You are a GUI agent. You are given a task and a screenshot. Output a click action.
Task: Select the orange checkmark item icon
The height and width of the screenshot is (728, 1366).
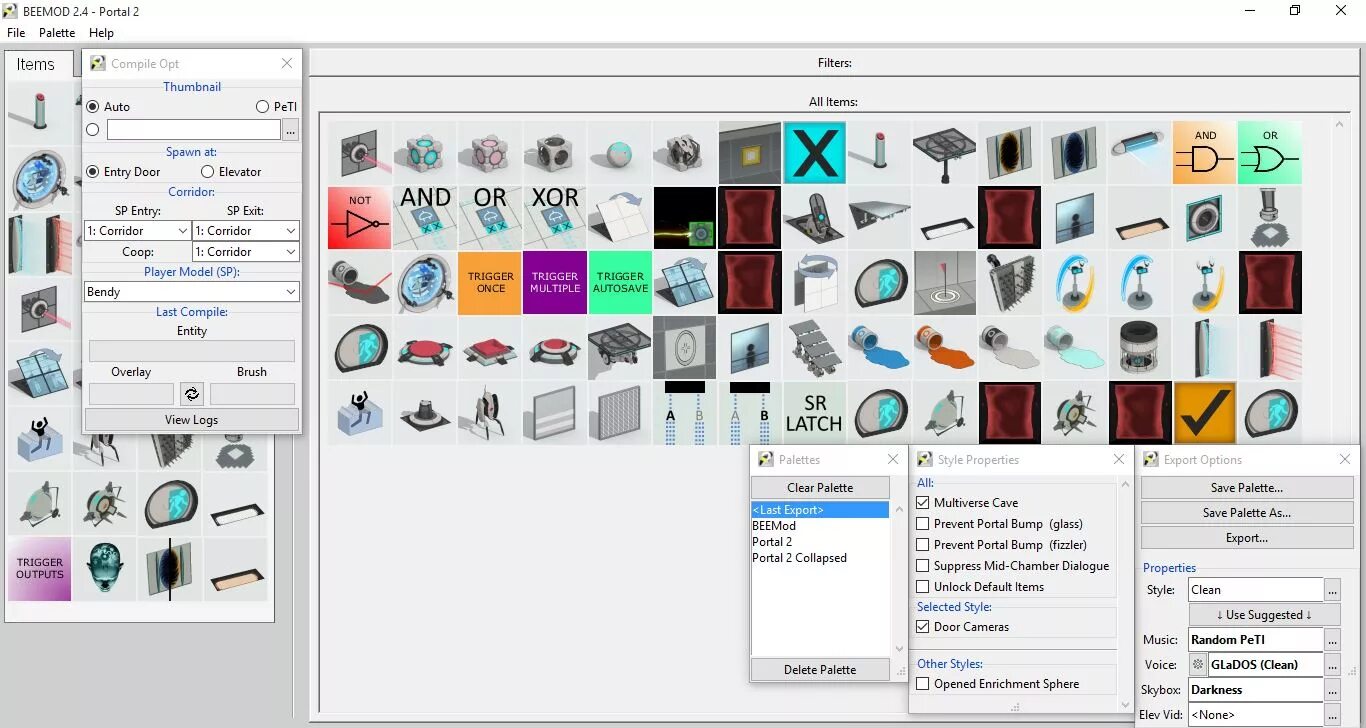1204,413
